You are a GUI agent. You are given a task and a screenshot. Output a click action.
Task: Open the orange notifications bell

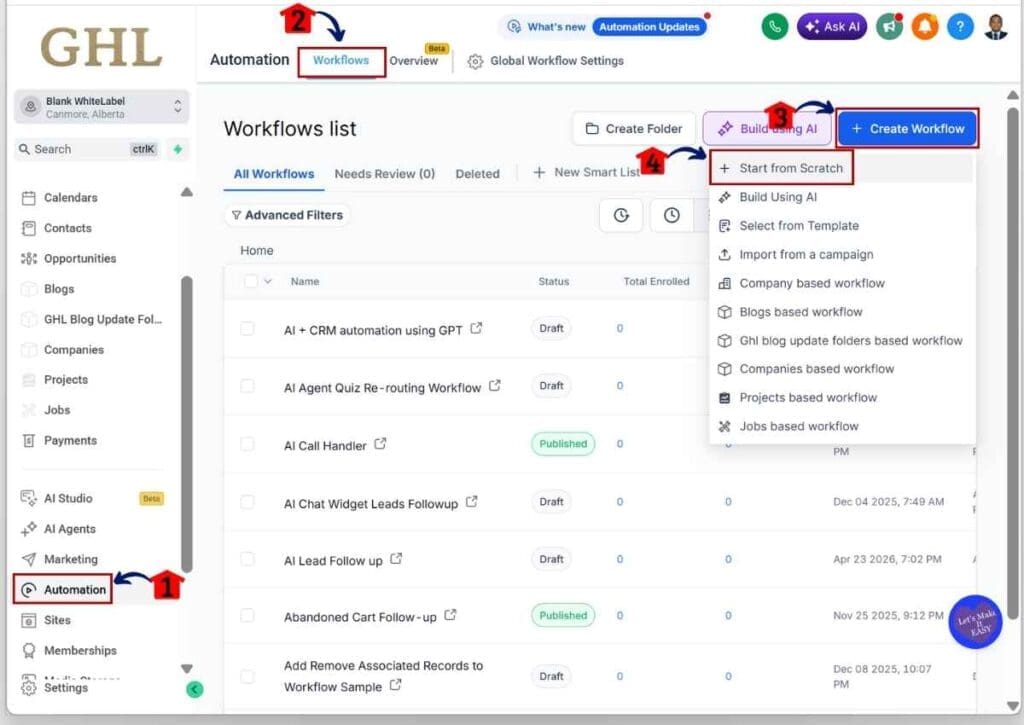tap(925, 27)
